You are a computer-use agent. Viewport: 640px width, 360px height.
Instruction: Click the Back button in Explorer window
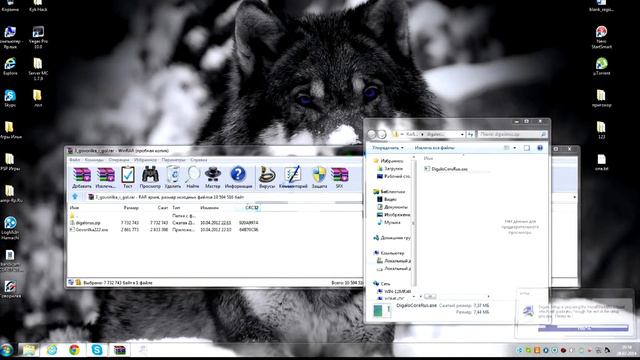point(372,134)
